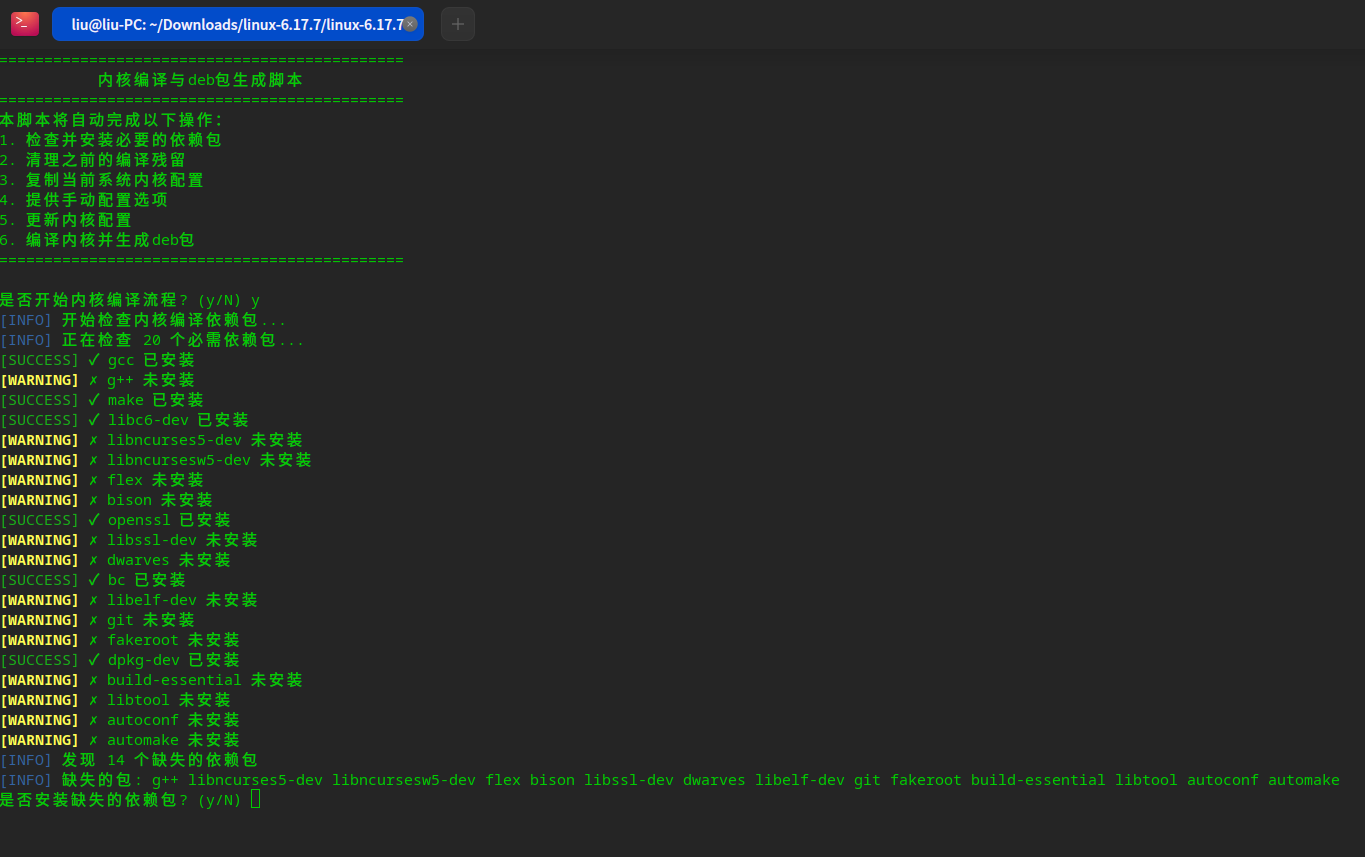
Task: Close the liu@liu-PC terminal tab
Action: pyautogui.click(x=410, y=24)
